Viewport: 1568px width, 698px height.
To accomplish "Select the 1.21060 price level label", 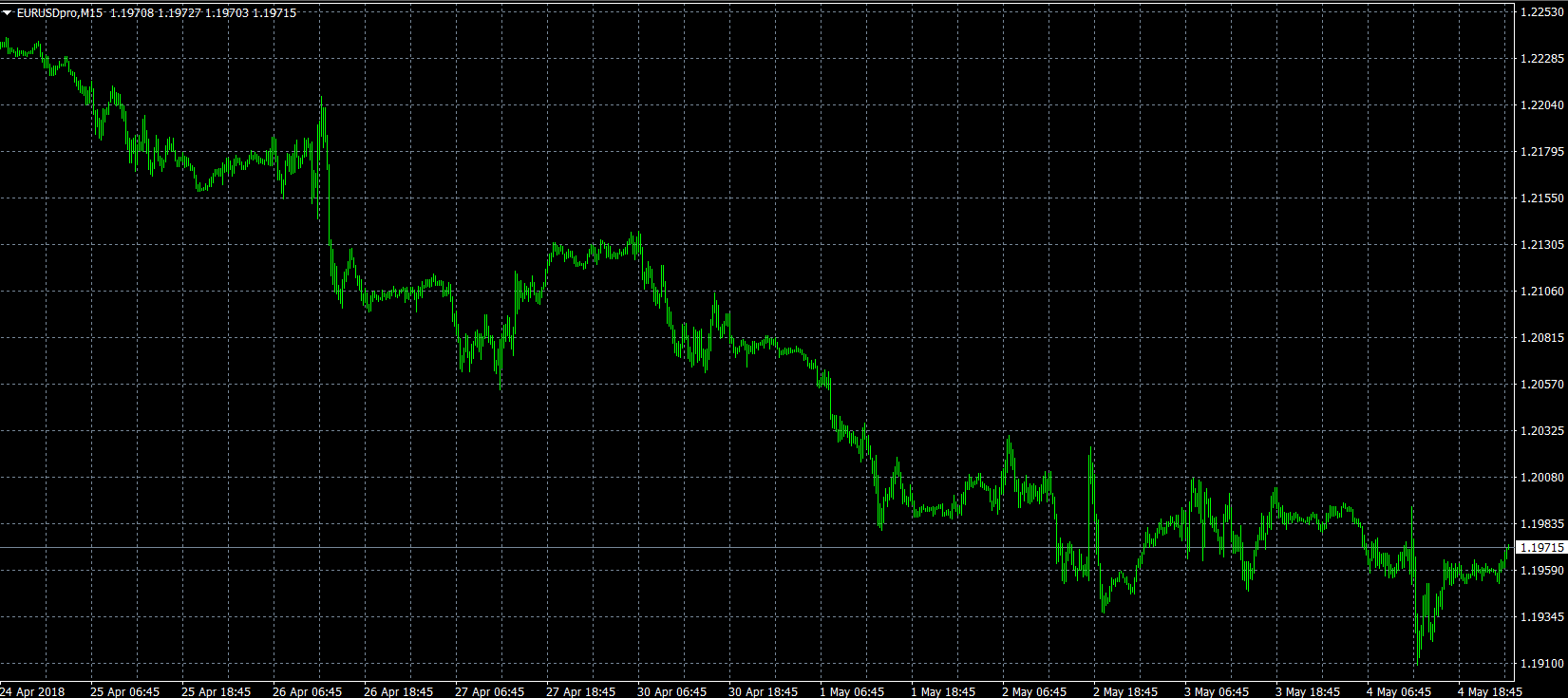I will (x=1542, y=292).
